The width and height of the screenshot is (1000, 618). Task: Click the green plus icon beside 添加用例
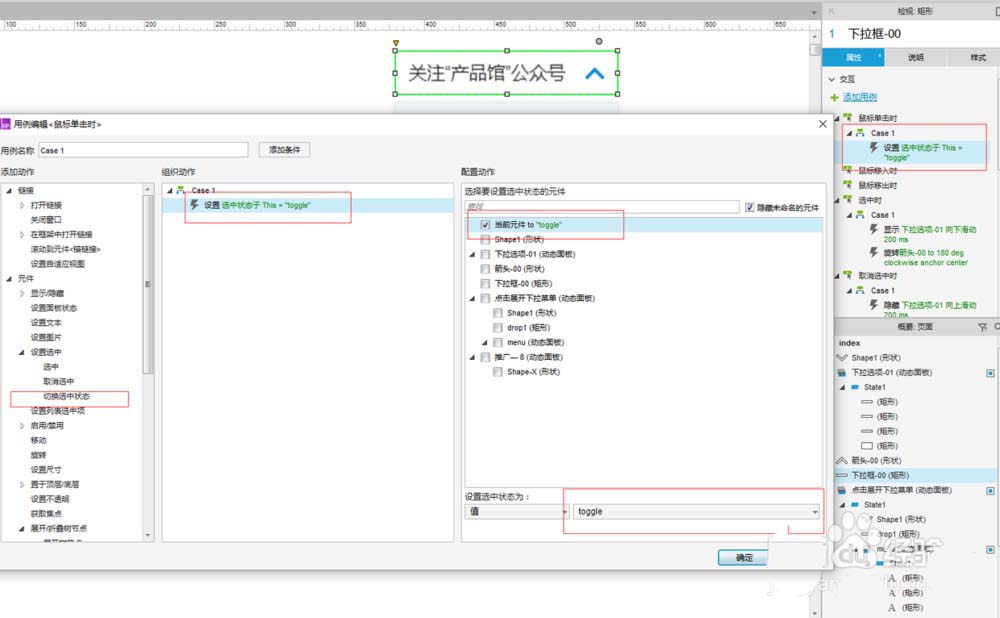(834, 97)
